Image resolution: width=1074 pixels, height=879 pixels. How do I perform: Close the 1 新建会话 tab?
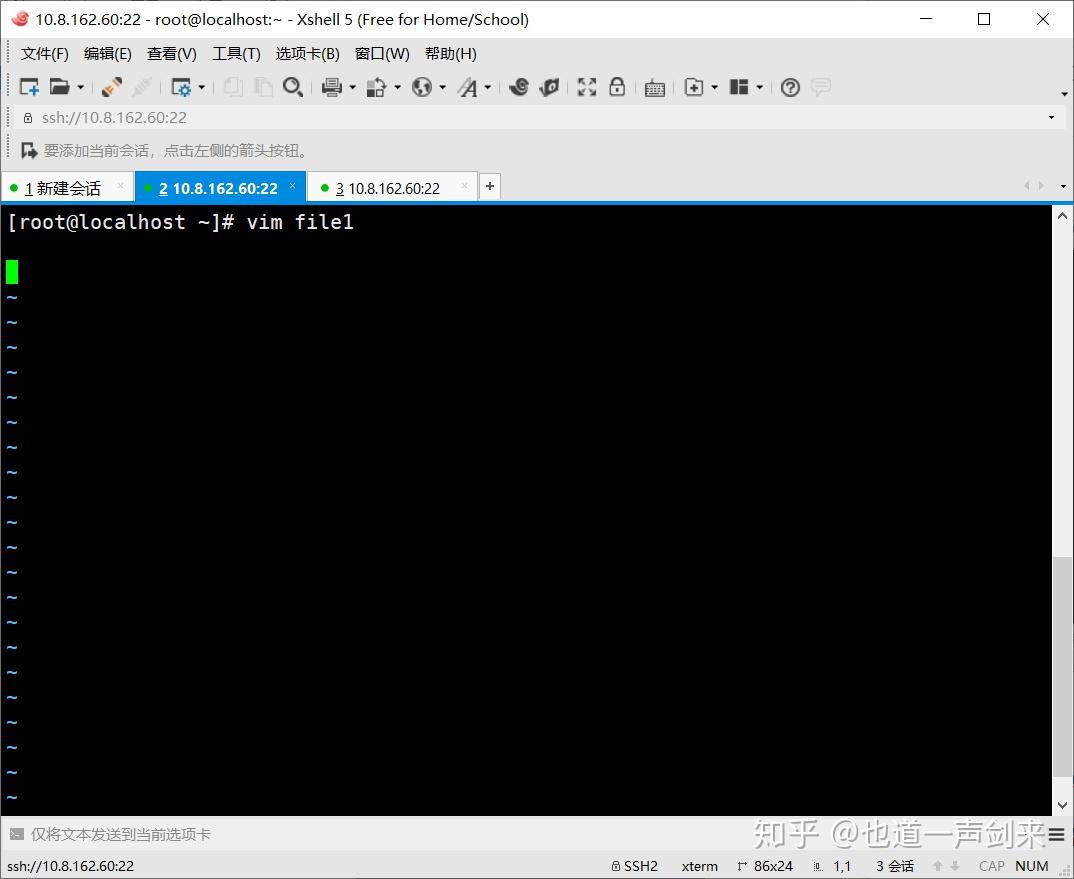coord(121,186)
